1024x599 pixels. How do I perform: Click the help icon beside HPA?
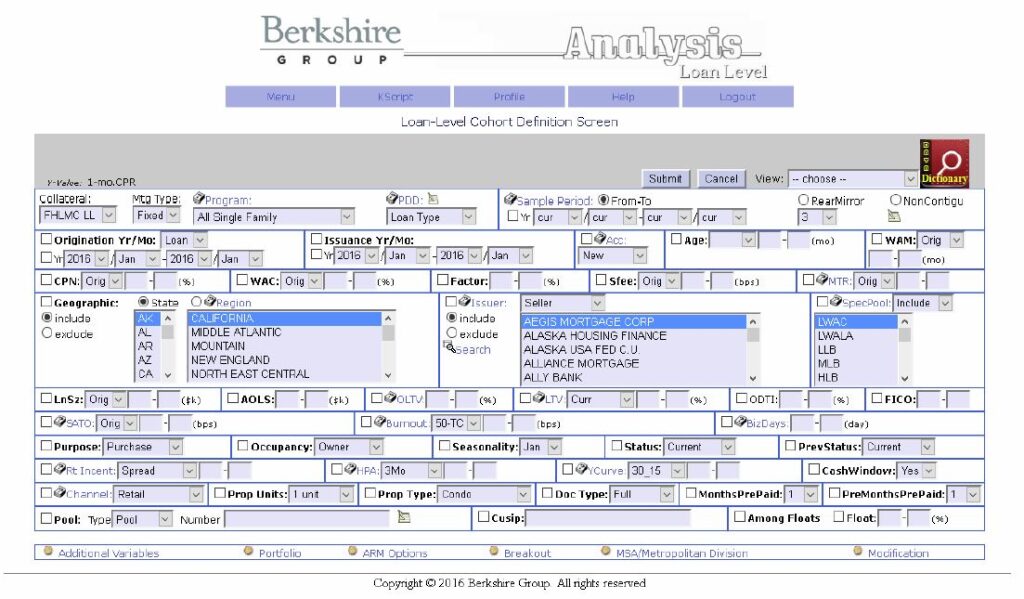point(350,468)
